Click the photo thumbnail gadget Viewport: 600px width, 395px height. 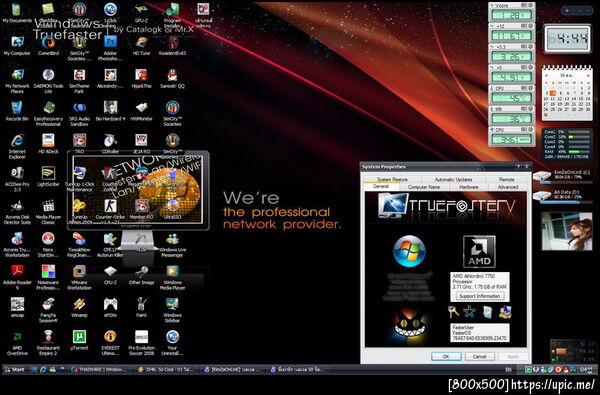point(566,232)
